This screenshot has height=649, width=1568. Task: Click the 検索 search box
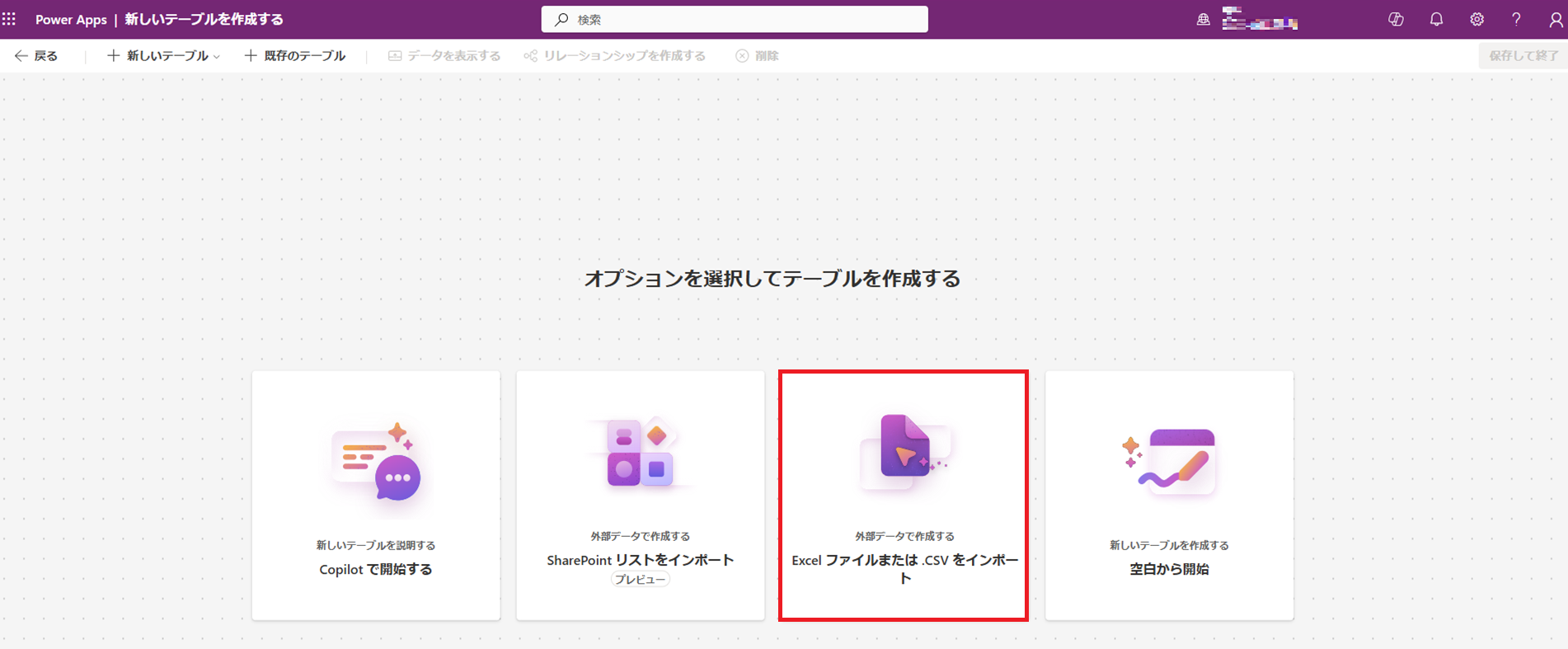click(735, 19)
